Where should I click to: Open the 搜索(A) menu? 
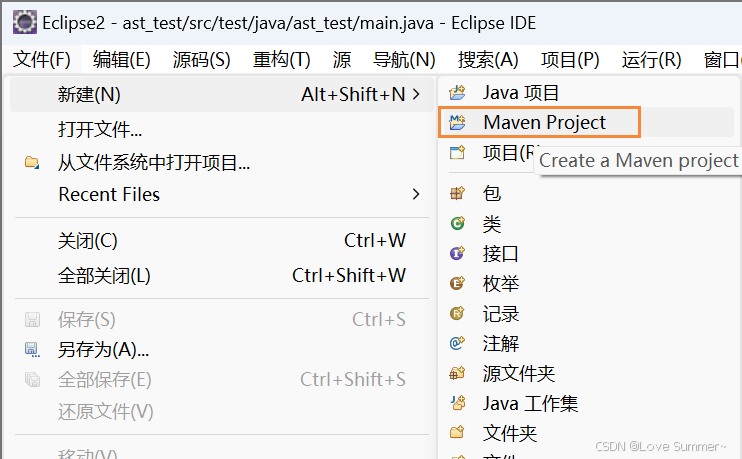click(x=488, y=60)
